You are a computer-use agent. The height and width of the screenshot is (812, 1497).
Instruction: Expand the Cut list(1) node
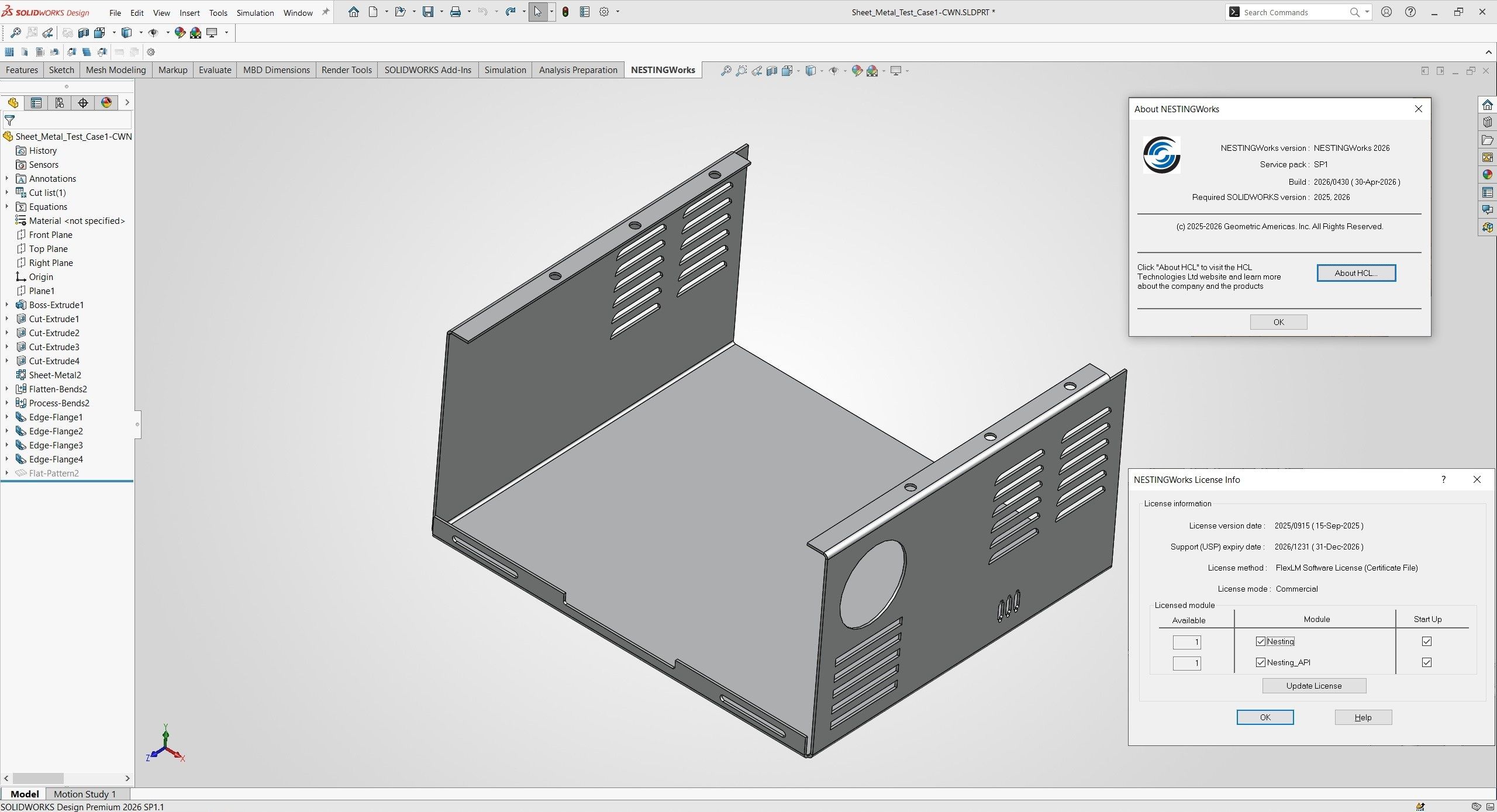pos(7,192)
